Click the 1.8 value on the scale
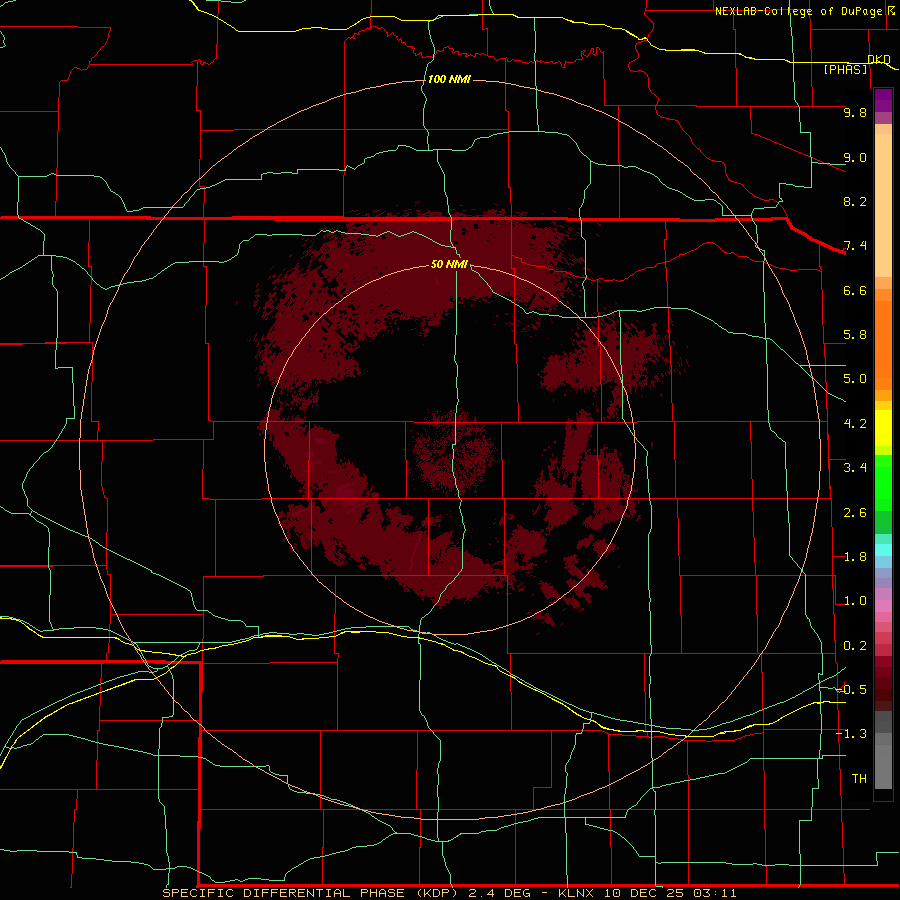This screenshot has height=900, width=900. [855, 557]
